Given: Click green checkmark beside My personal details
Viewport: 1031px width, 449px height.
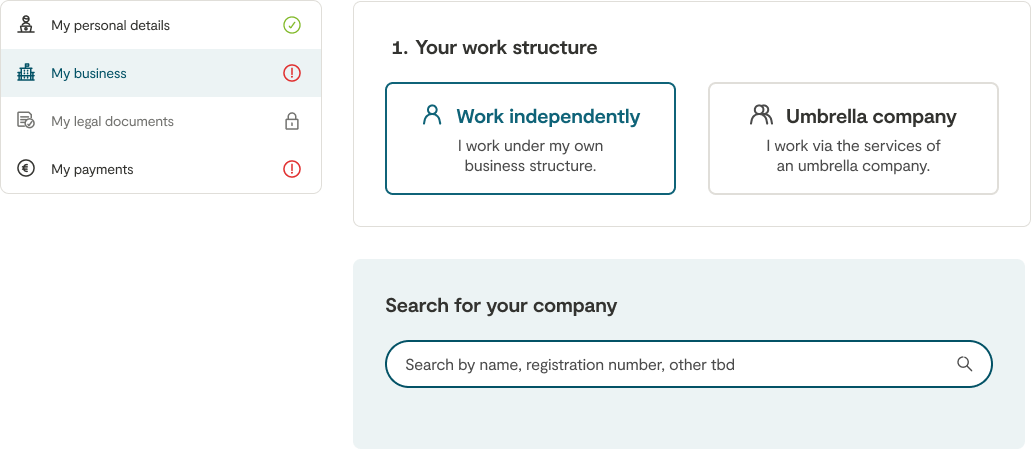Looking at the screenshot, I should click(x=292, y=25).
